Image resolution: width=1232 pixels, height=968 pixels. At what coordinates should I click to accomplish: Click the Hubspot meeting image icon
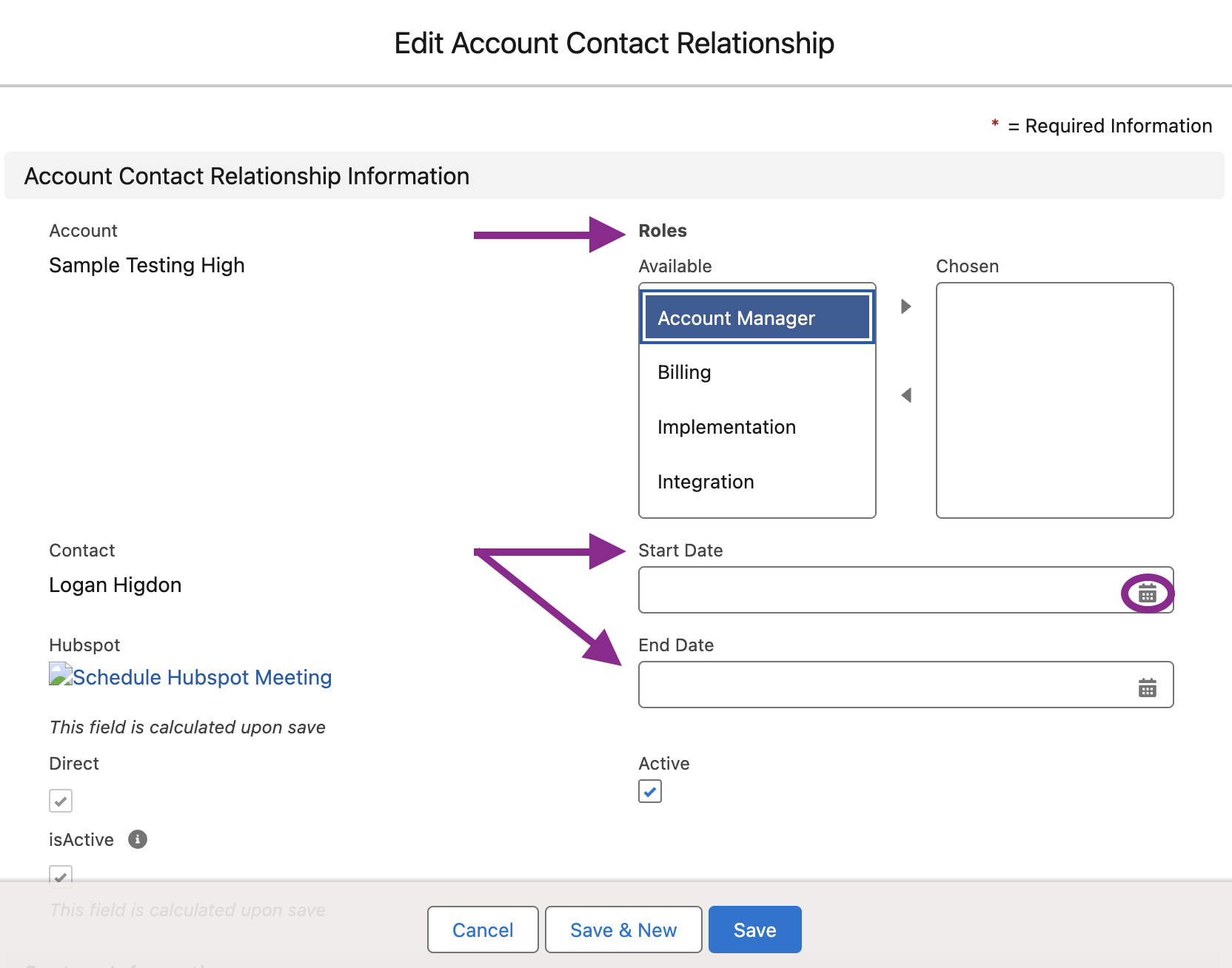click(x=61, y=674)
